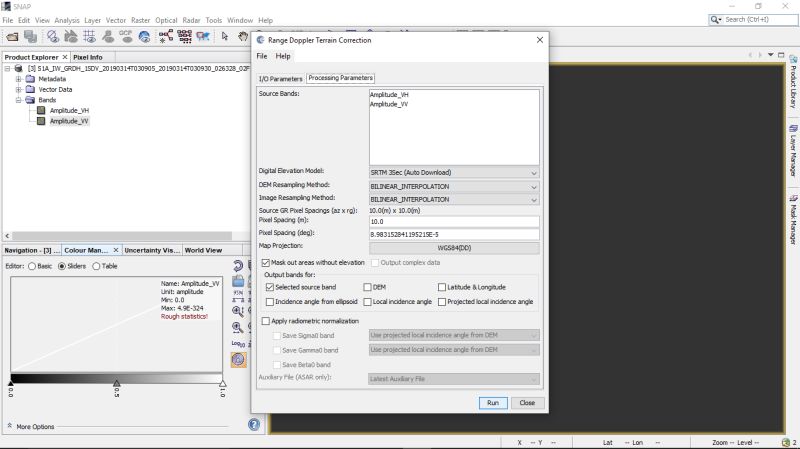The width and height of the screenshot is (800, 449).
Task: Check Local incidence angle box
Action: (367, 302)
